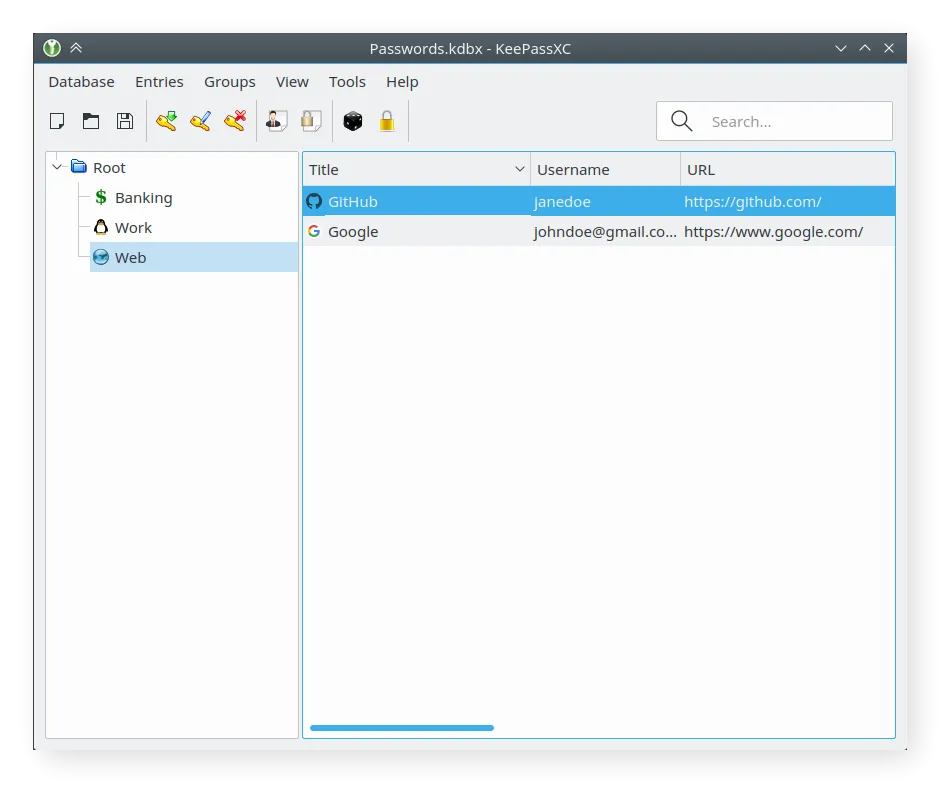Click the Banking dollar sign icon
The width and height of the screenshot is (949, 792).
(101, 197)
